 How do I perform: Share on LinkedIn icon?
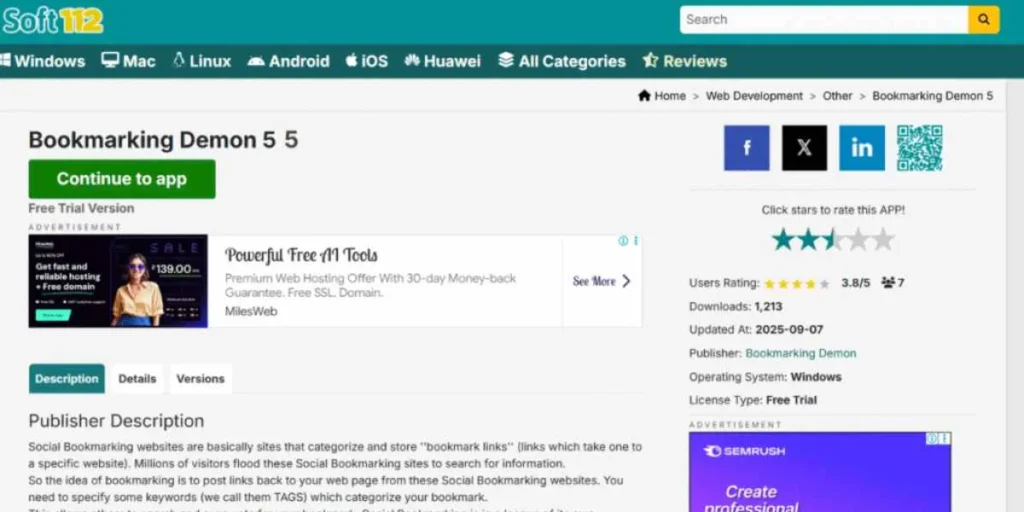(861, 148)
